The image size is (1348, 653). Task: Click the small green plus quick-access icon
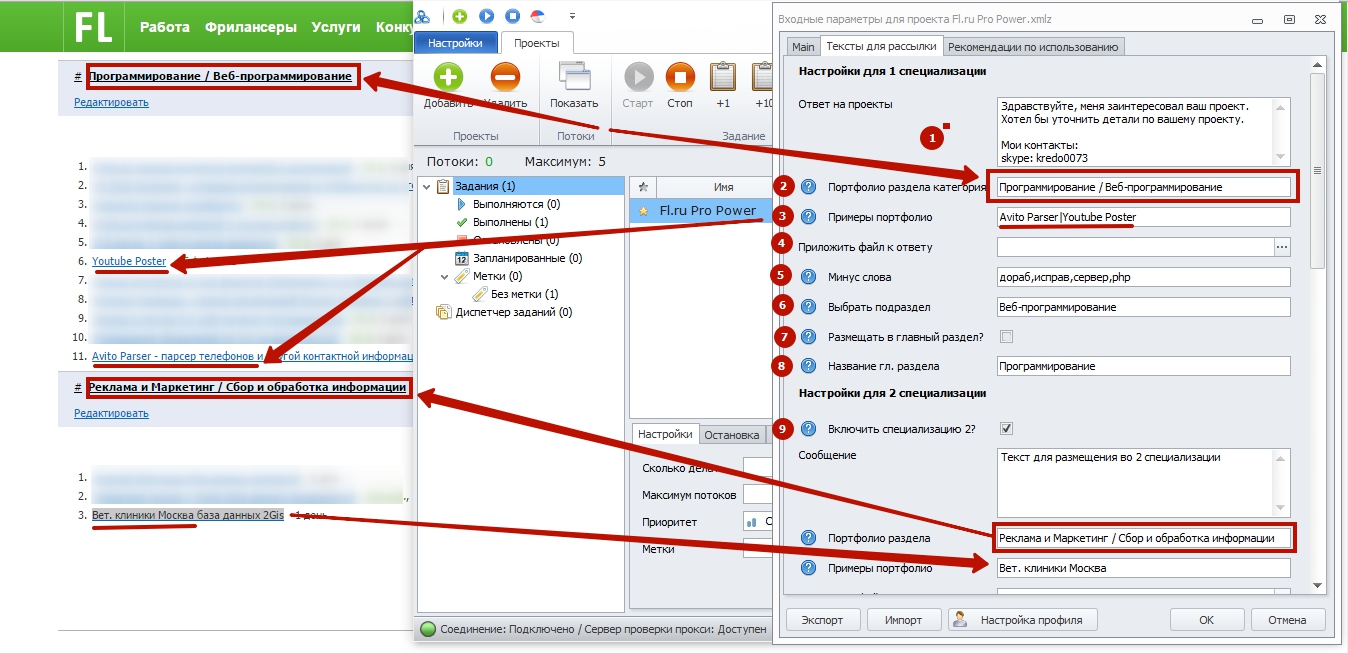coord(459,16)
